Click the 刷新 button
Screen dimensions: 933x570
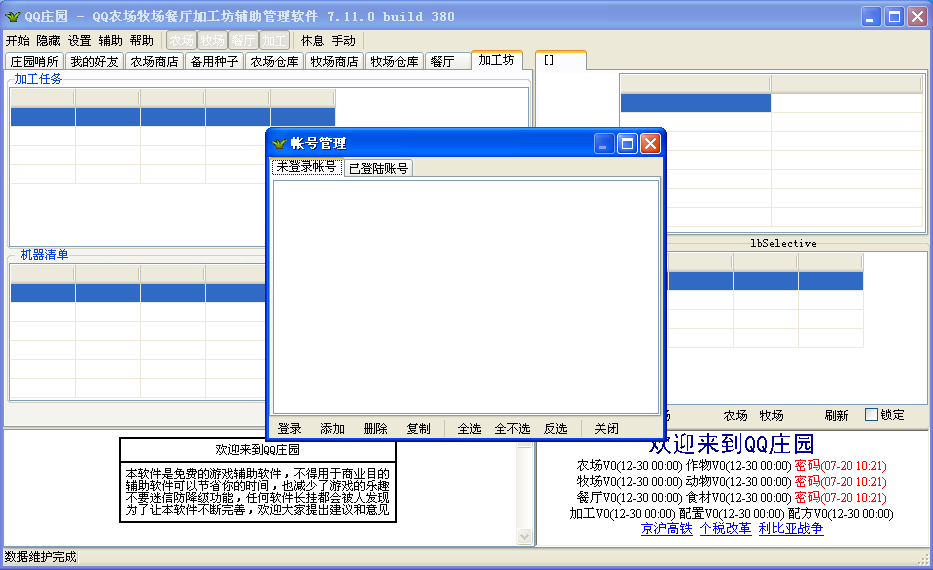[836, 415]
